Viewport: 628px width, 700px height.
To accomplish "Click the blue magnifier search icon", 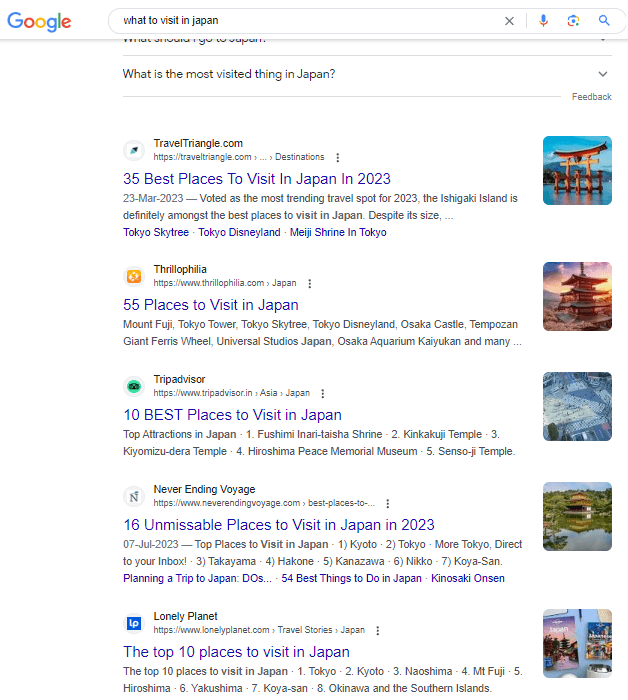I will pos(604,20).
